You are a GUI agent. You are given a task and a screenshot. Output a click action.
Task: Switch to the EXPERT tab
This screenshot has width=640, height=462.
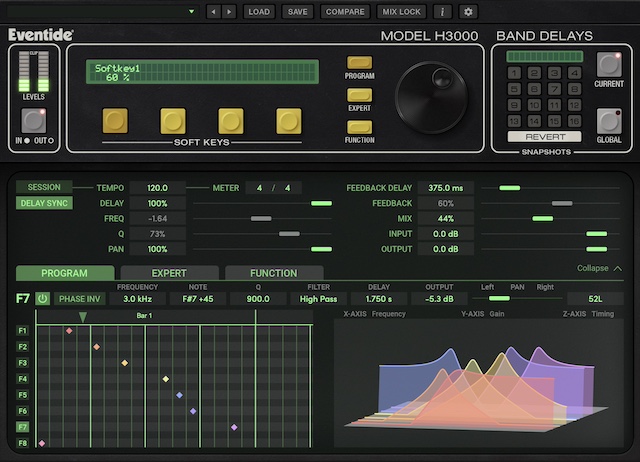click(x=169, y=272)
